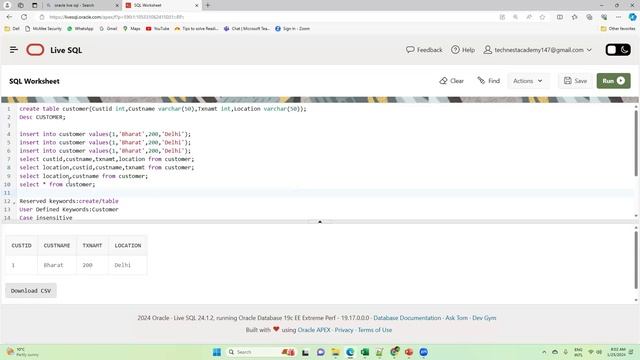Add this page to favorites star
The image size is (640, 360).
tap(542, 17)
